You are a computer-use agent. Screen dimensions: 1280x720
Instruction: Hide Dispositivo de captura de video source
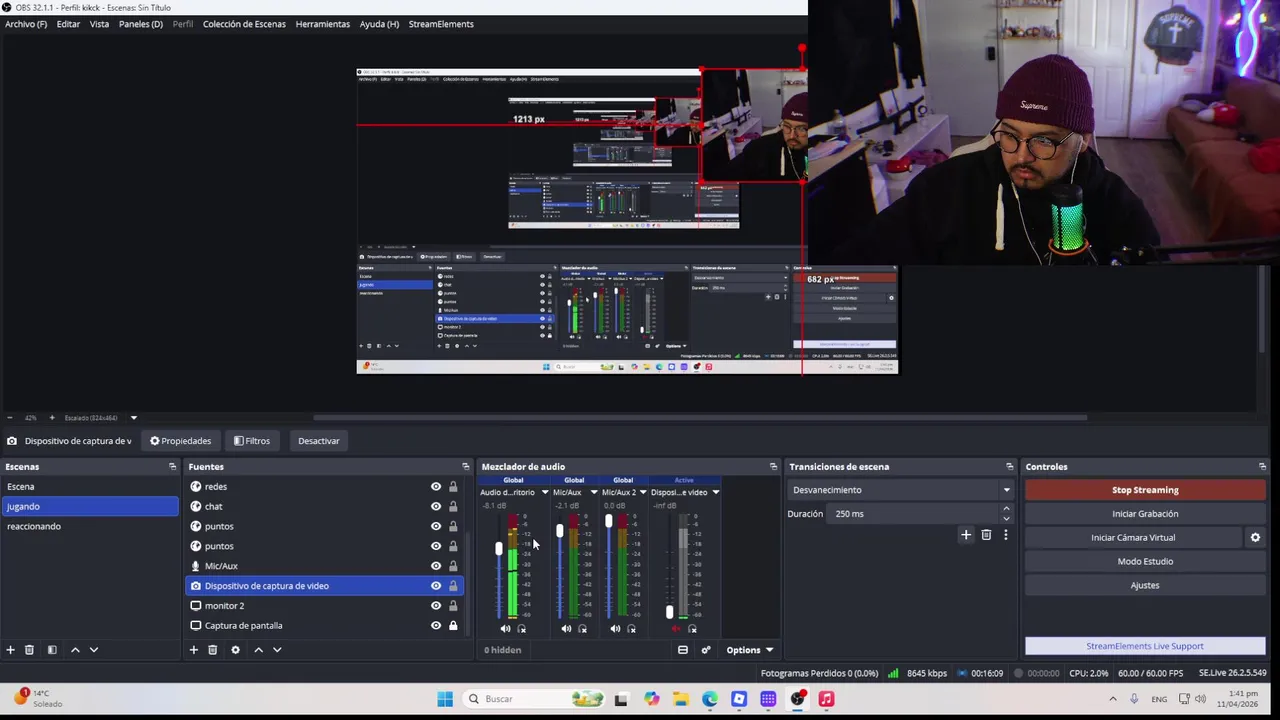[436, 586]
